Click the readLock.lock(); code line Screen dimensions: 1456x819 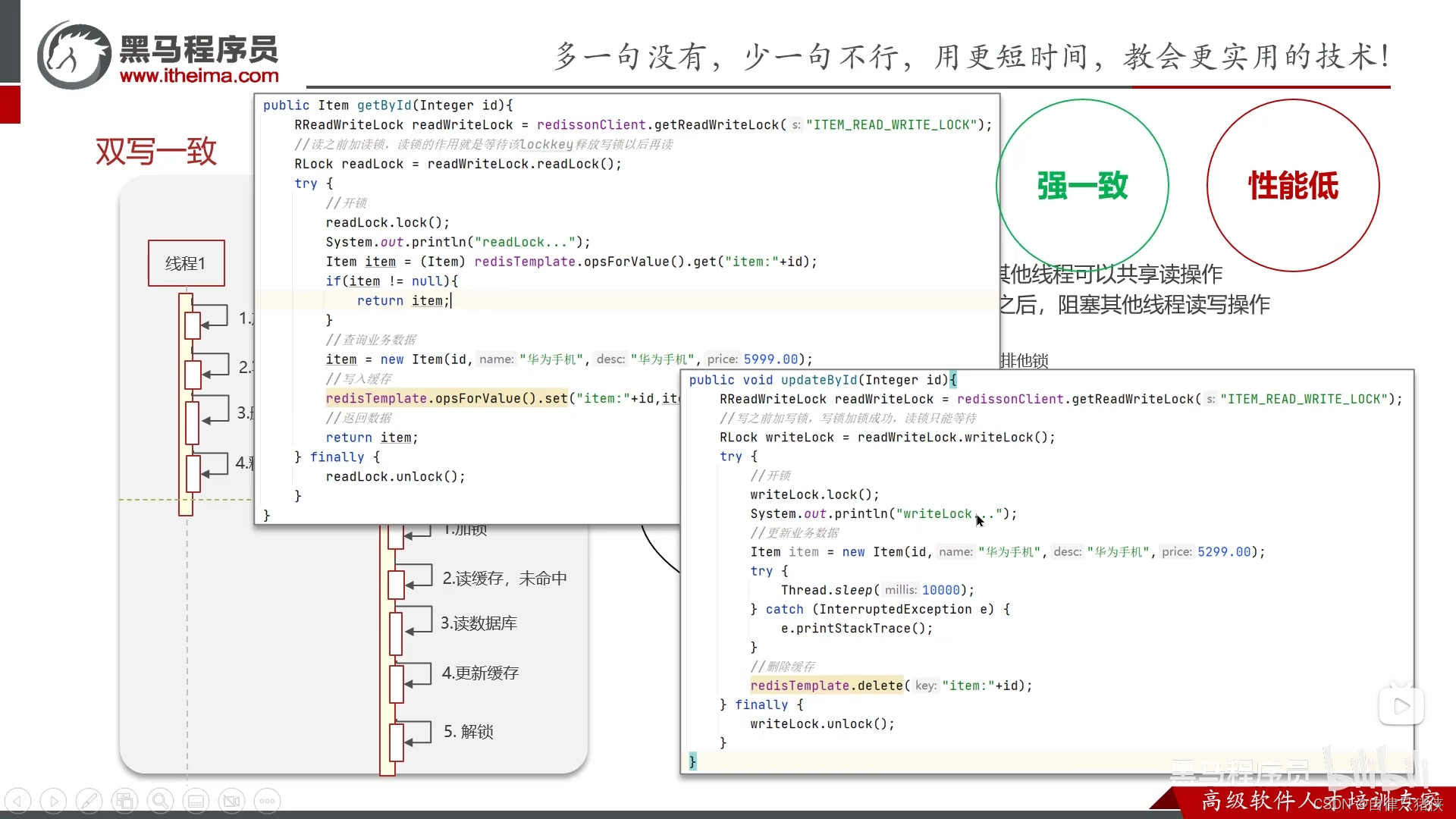tap(388, 222)
